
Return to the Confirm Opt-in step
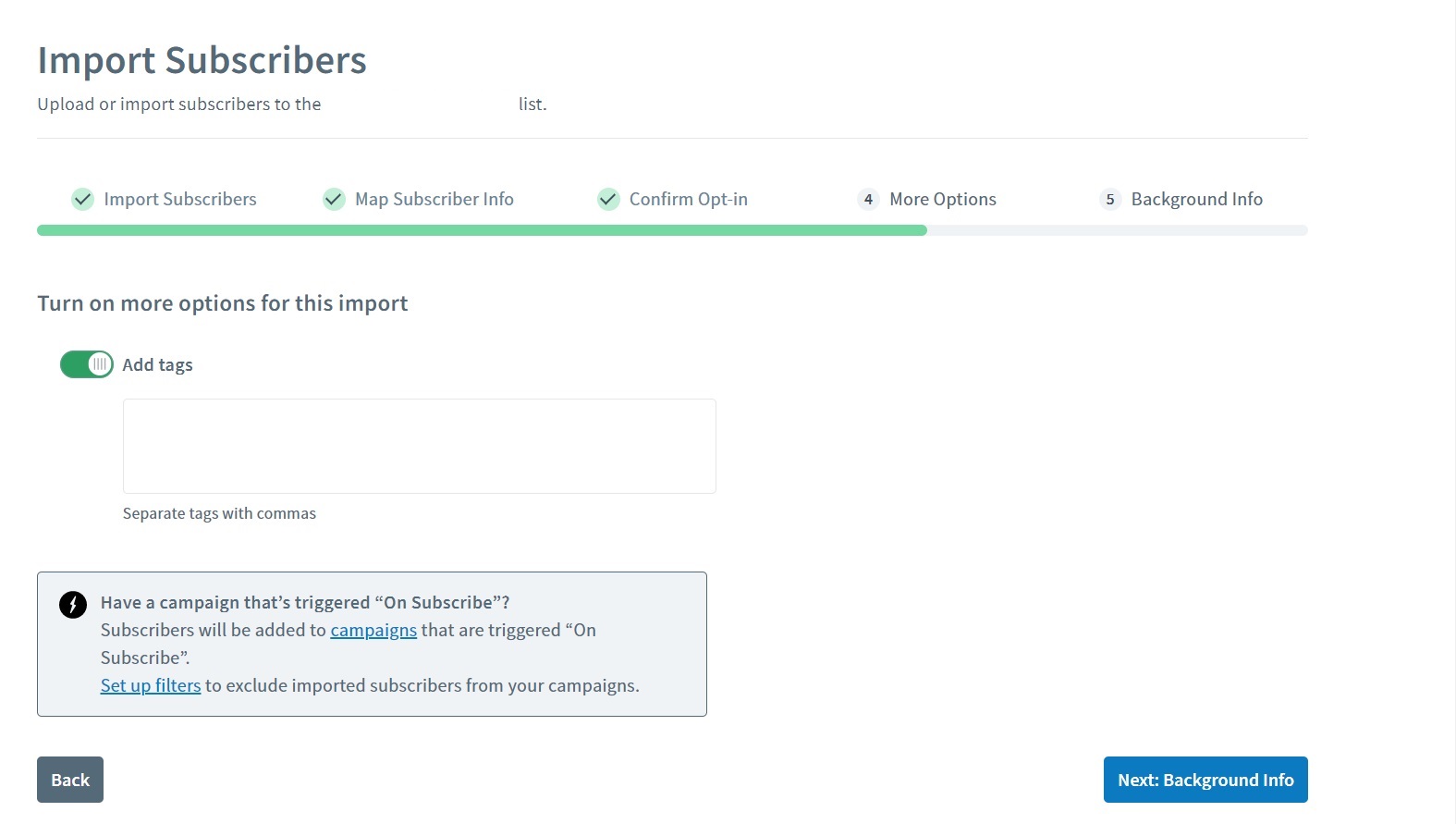point(689,199)
